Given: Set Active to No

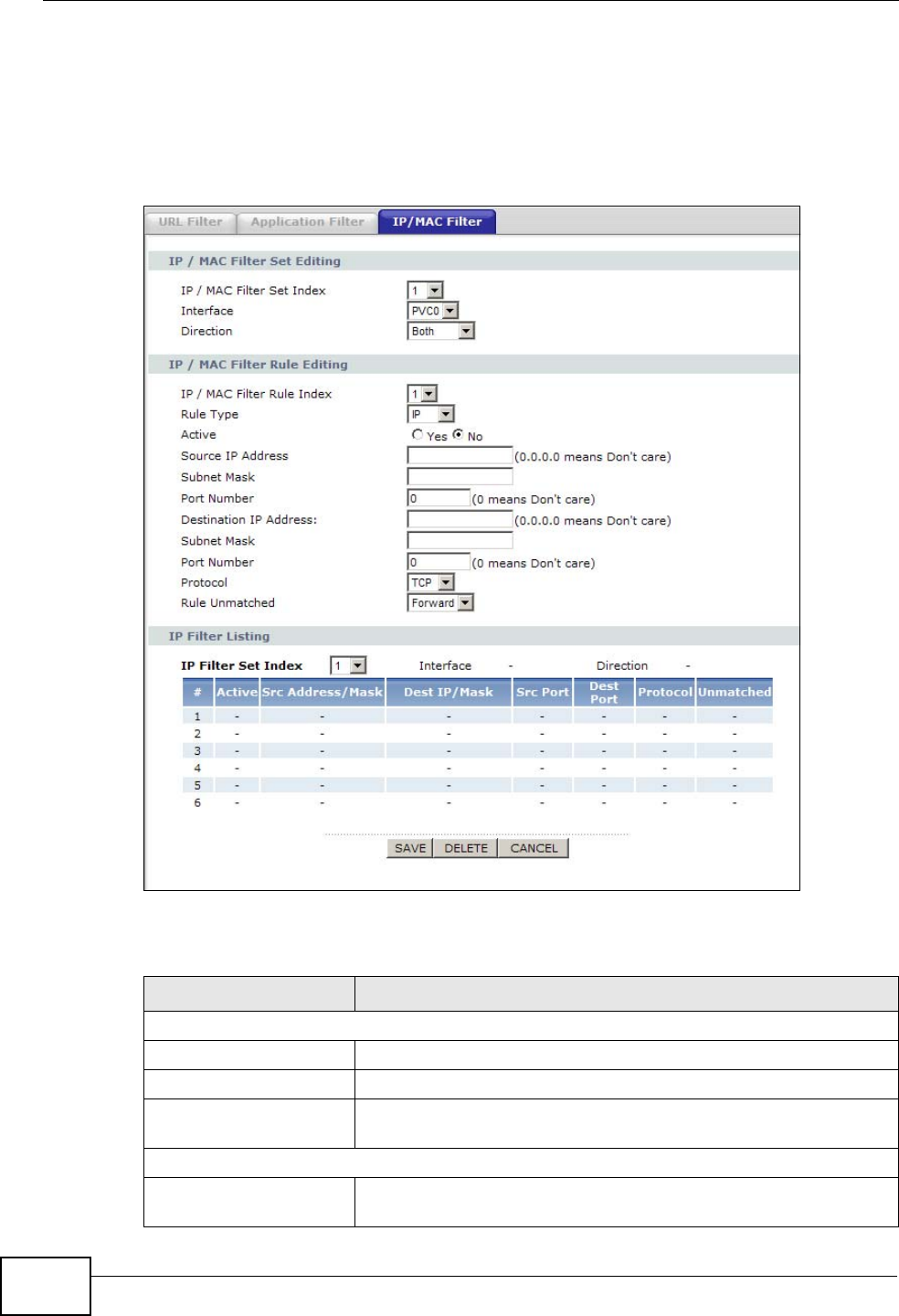Looking at the screenshot, I should click(x=459, y=435).
